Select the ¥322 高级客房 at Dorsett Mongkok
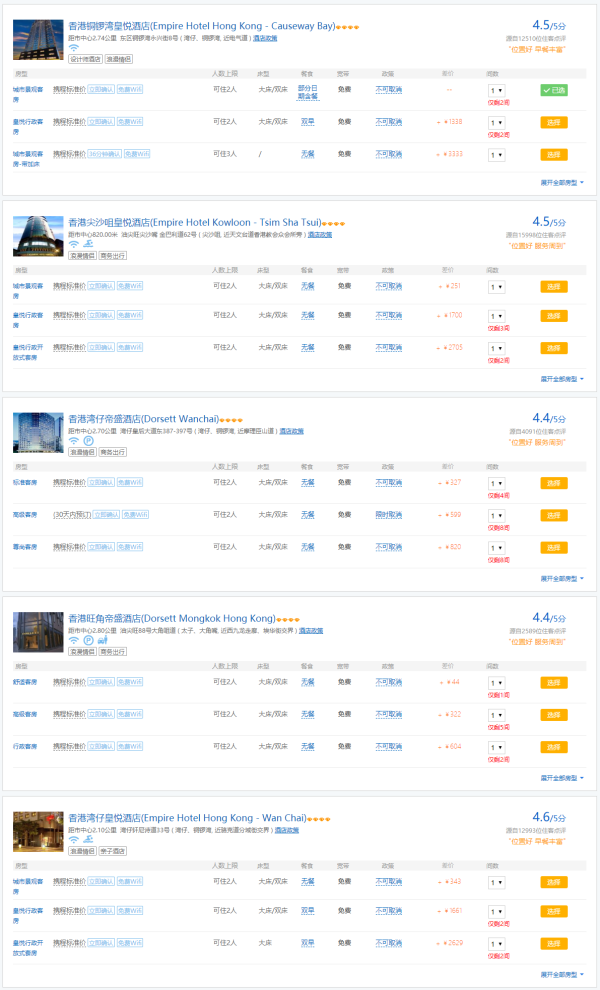This screenshot has height=990, width=600. (x=554, y=715)
